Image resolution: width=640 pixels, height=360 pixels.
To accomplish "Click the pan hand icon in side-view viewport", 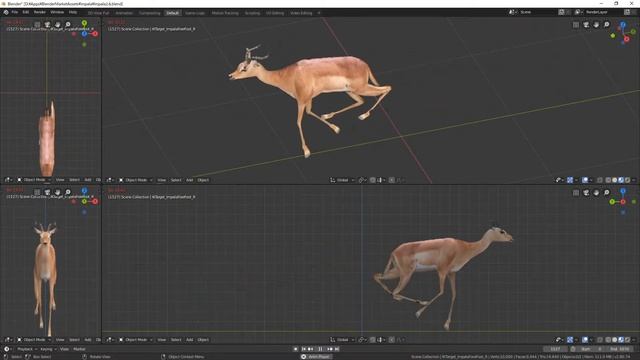I will click(x=596, y=193).
